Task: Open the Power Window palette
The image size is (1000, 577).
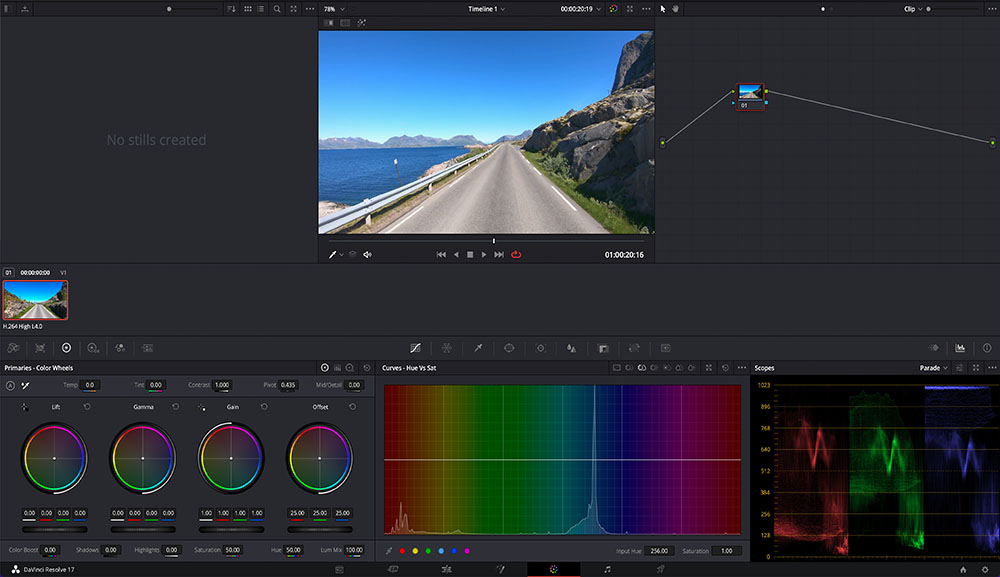Action: click(x=509, y=348)
